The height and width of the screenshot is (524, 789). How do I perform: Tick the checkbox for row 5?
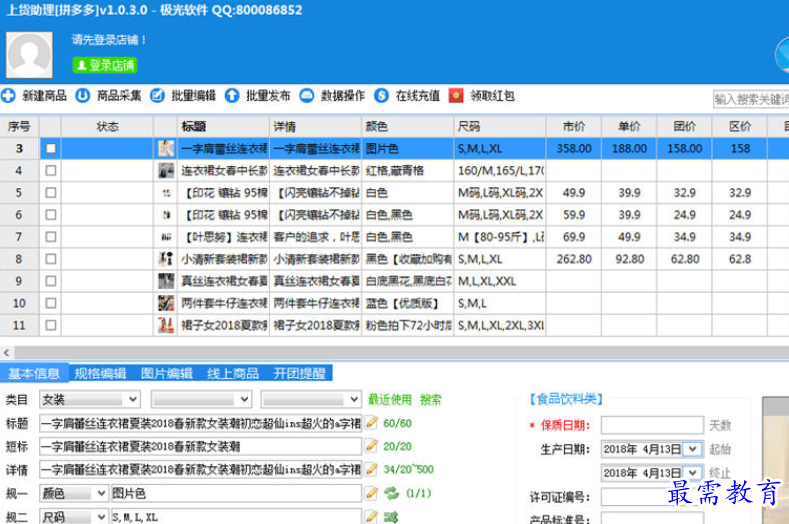51,193
